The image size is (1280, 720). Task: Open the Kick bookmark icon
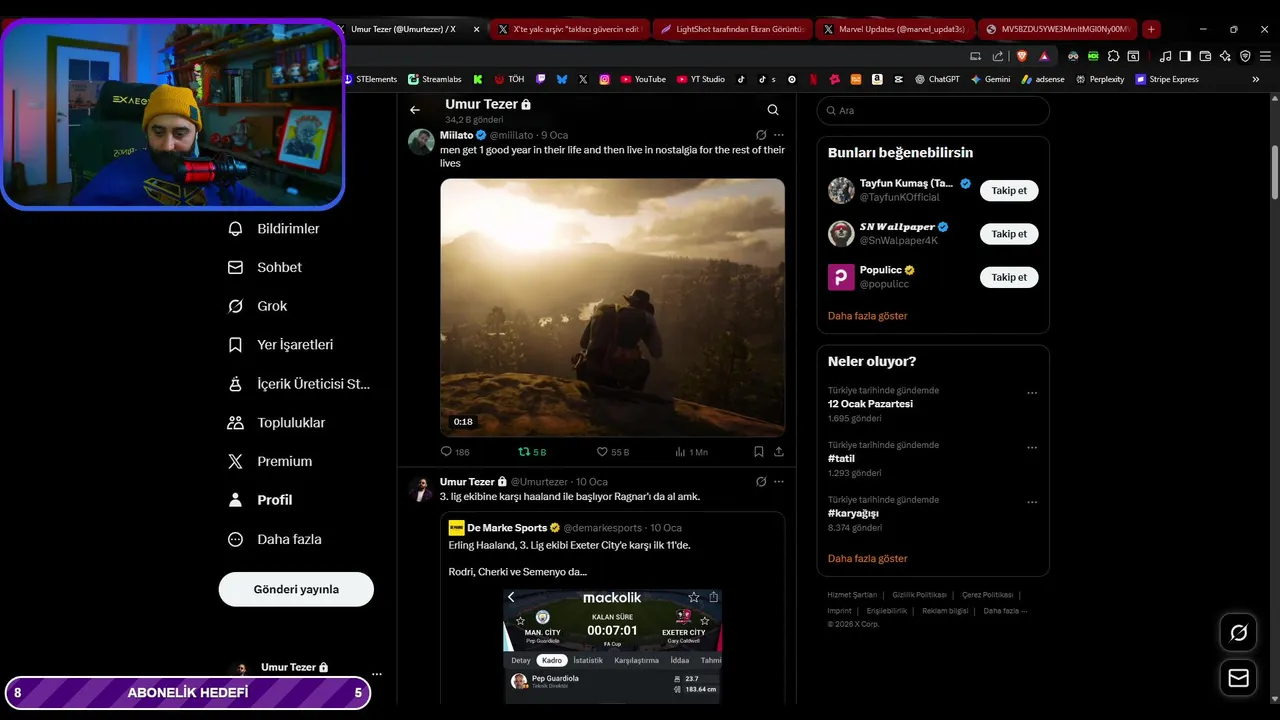coord(478,79)
